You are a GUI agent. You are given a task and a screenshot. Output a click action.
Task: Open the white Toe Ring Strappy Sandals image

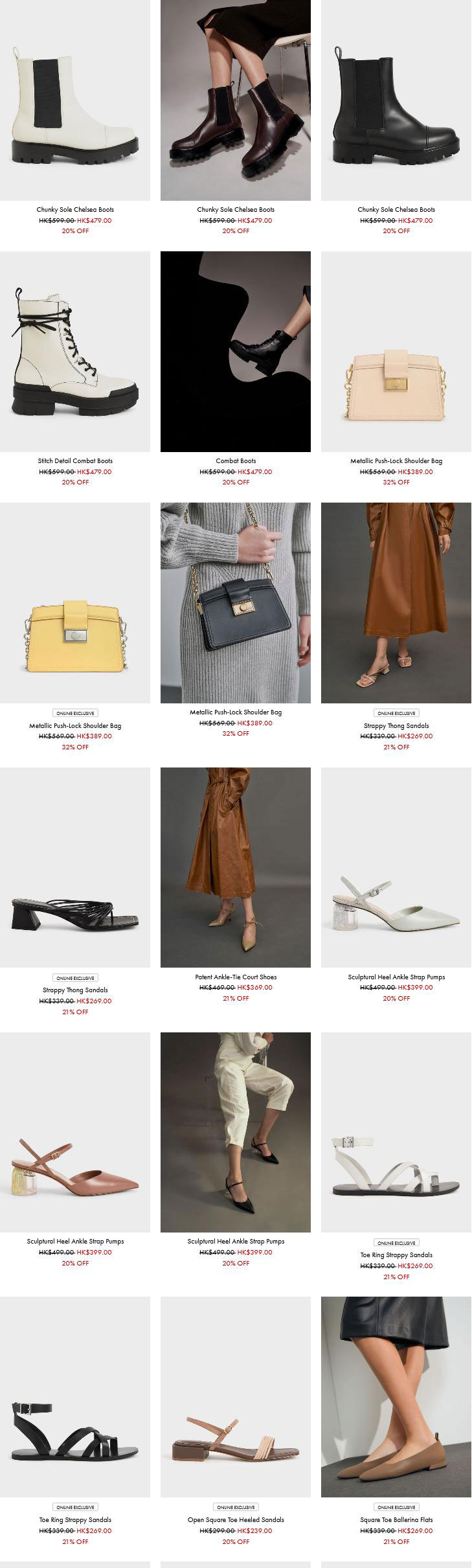pyautogui.click(x=396, y=1132)
